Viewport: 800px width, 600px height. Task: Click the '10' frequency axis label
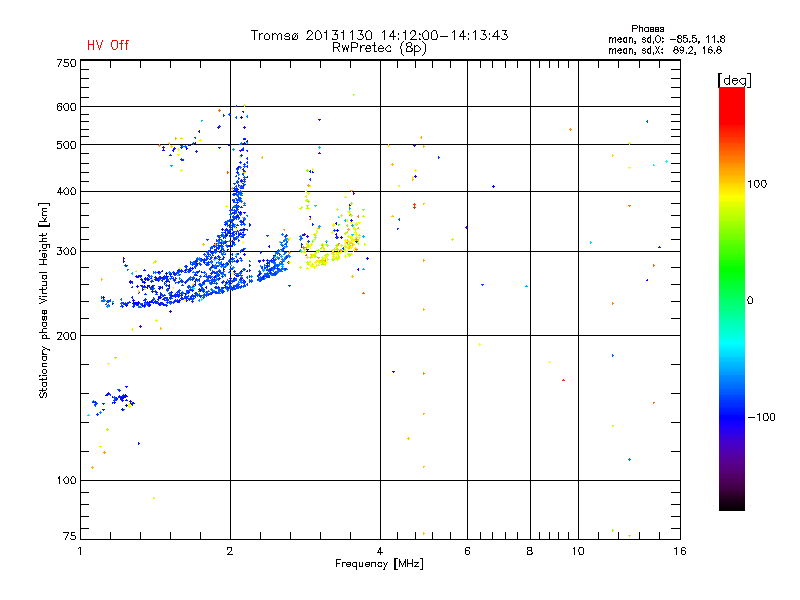[578, 551]
